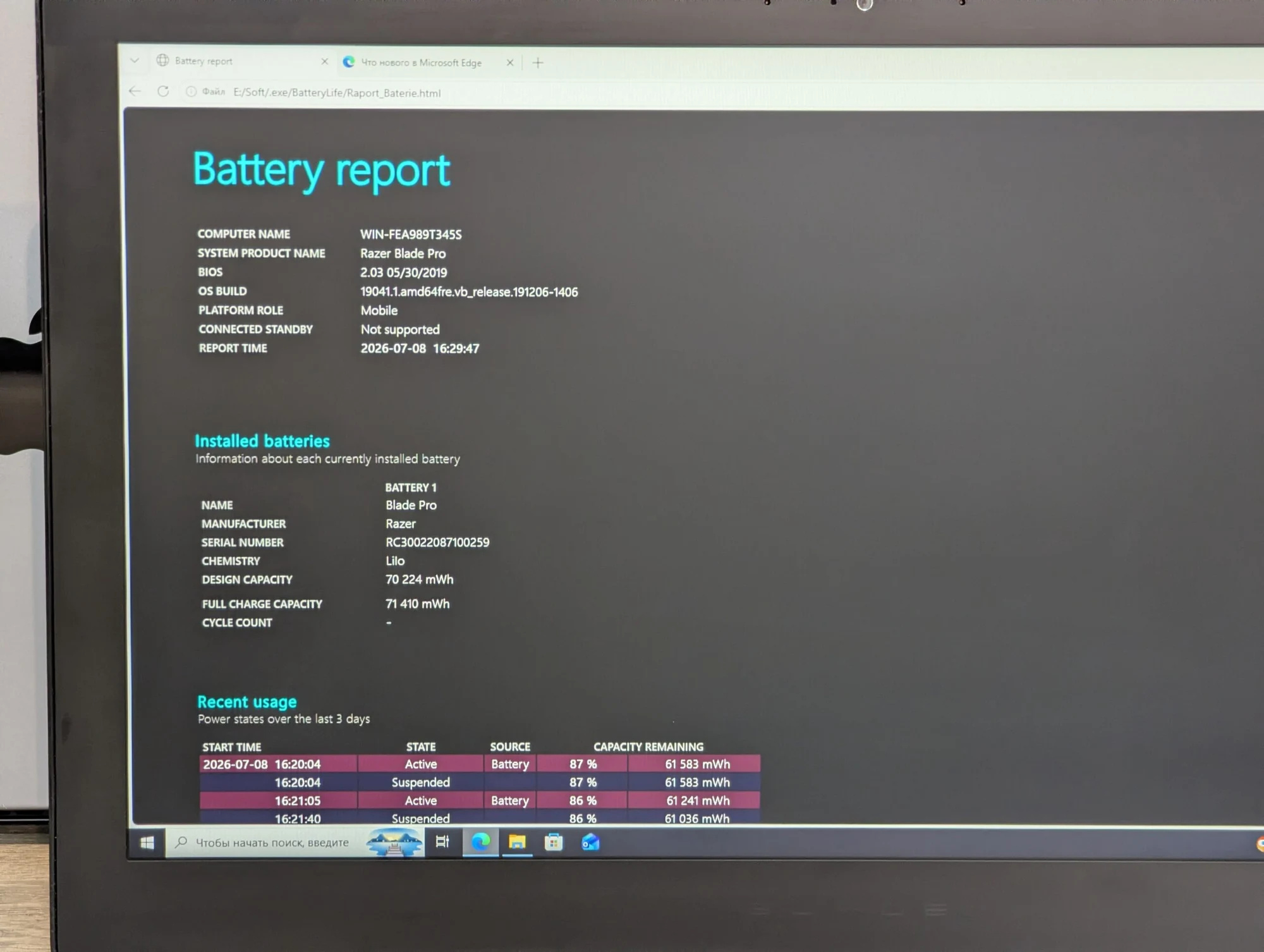1264x952 pixels.
Task: Open the Windows Start menu
Action: coord(147,842)
